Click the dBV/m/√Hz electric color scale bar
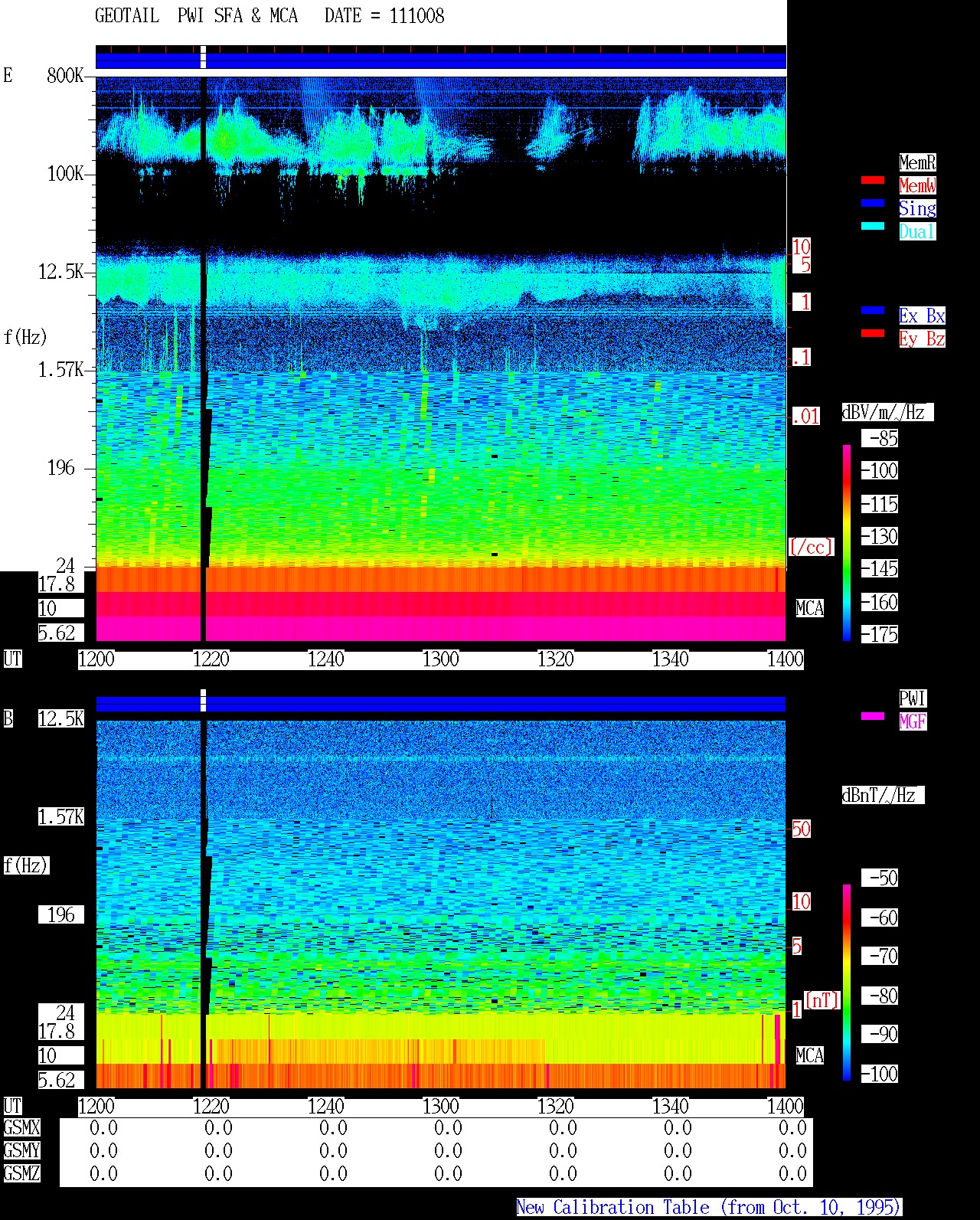 point(847,542)
